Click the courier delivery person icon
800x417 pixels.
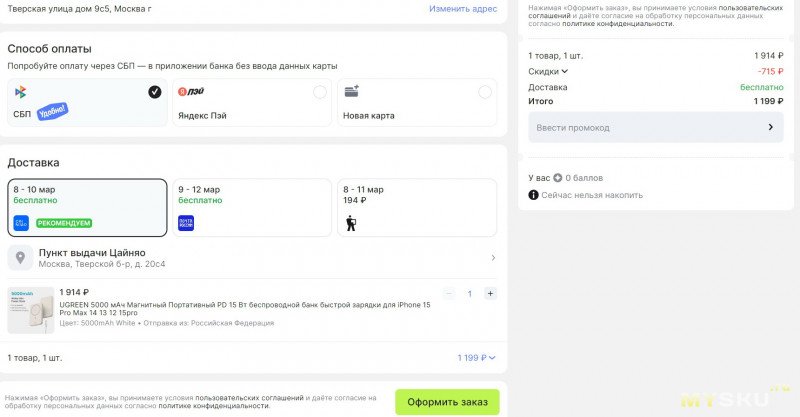click(x=352, y=223)
